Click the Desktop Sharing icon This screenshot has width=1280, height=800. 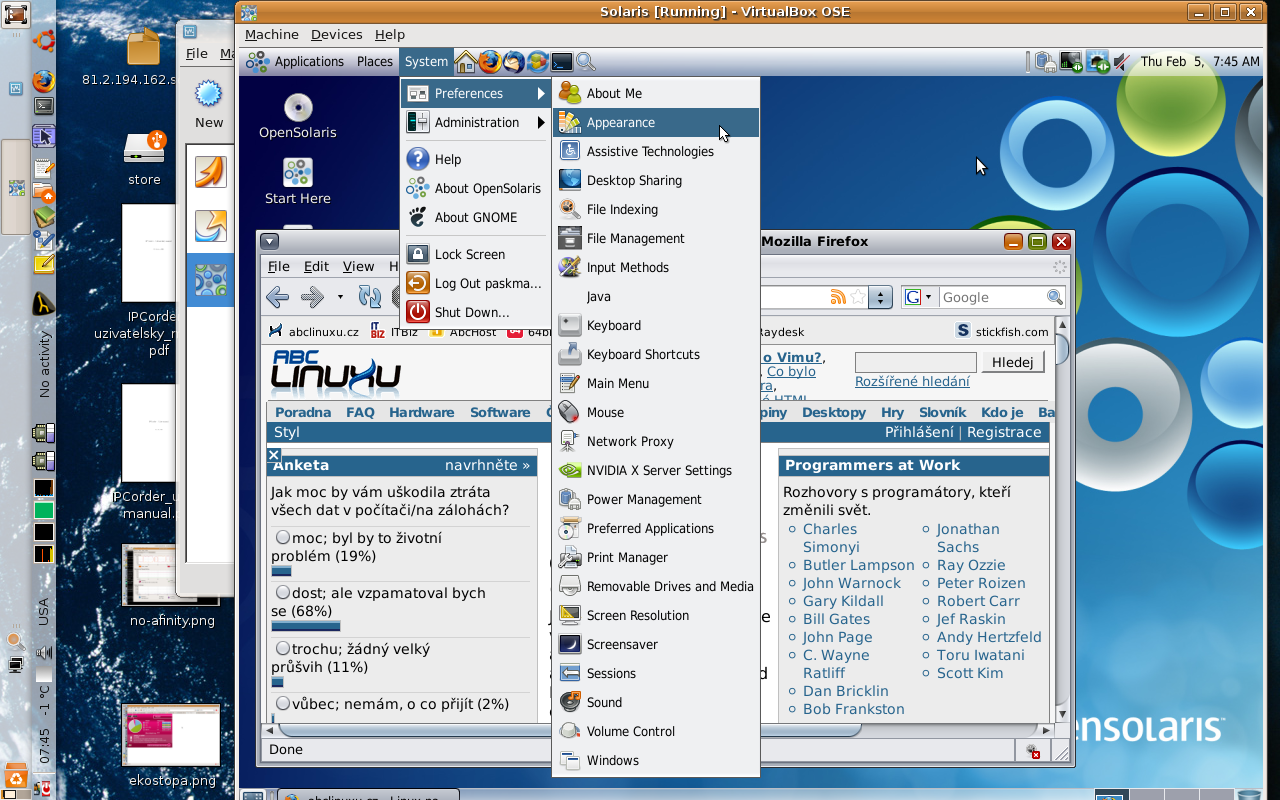click(x=569, y=180)
